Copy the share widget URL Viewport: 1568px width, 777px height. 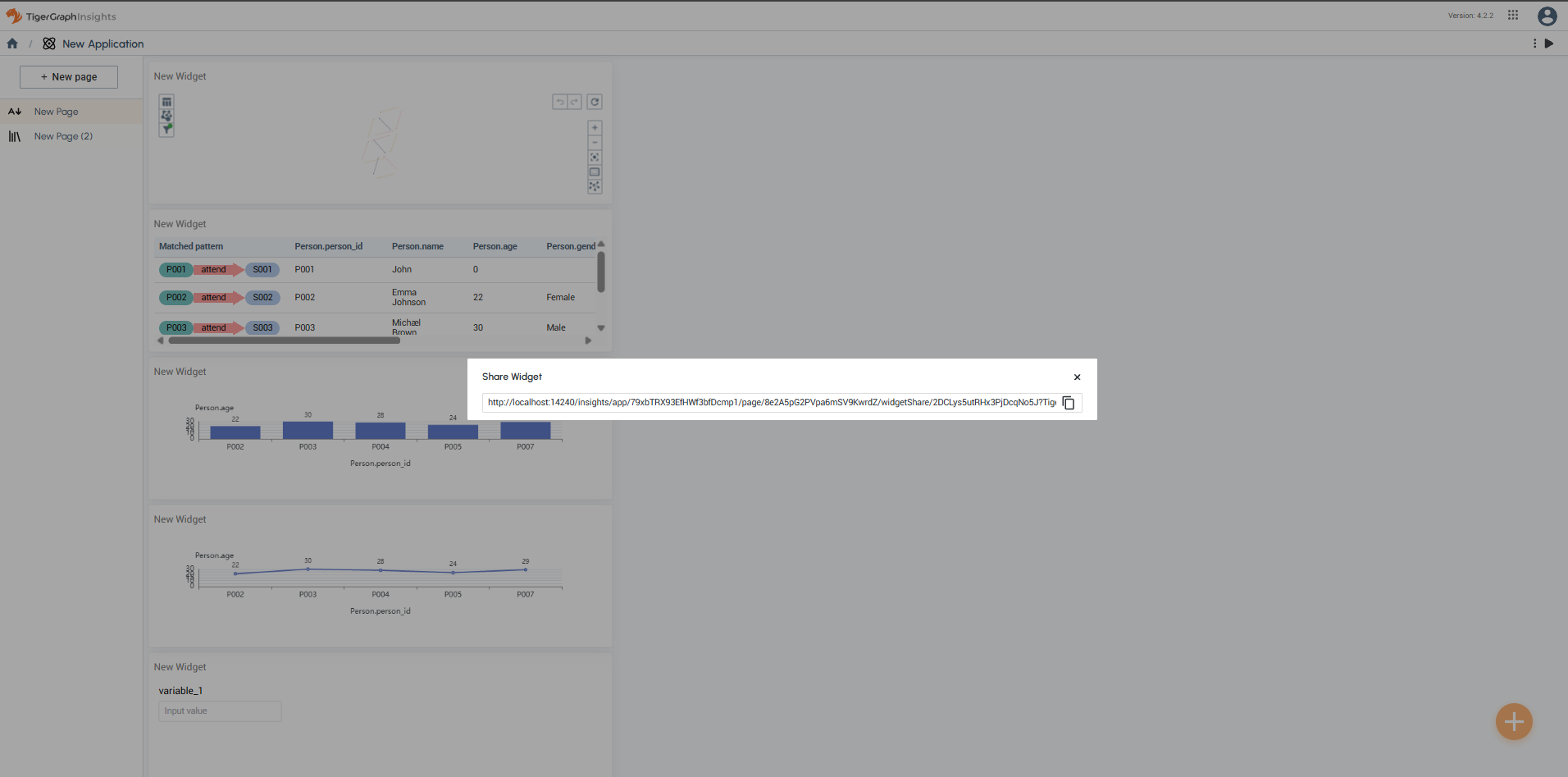point(1069,403)
